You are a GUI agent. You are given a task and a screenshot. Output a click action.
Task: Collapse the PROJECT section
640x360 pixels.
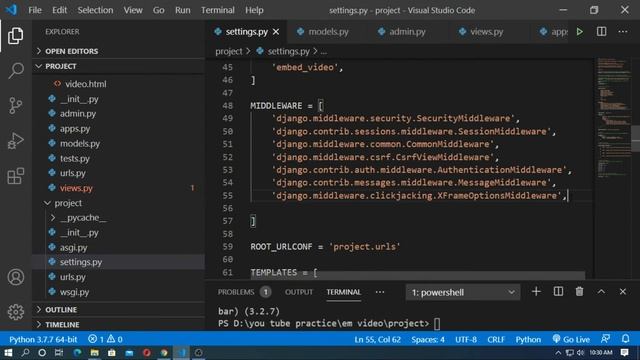[118, 66]
